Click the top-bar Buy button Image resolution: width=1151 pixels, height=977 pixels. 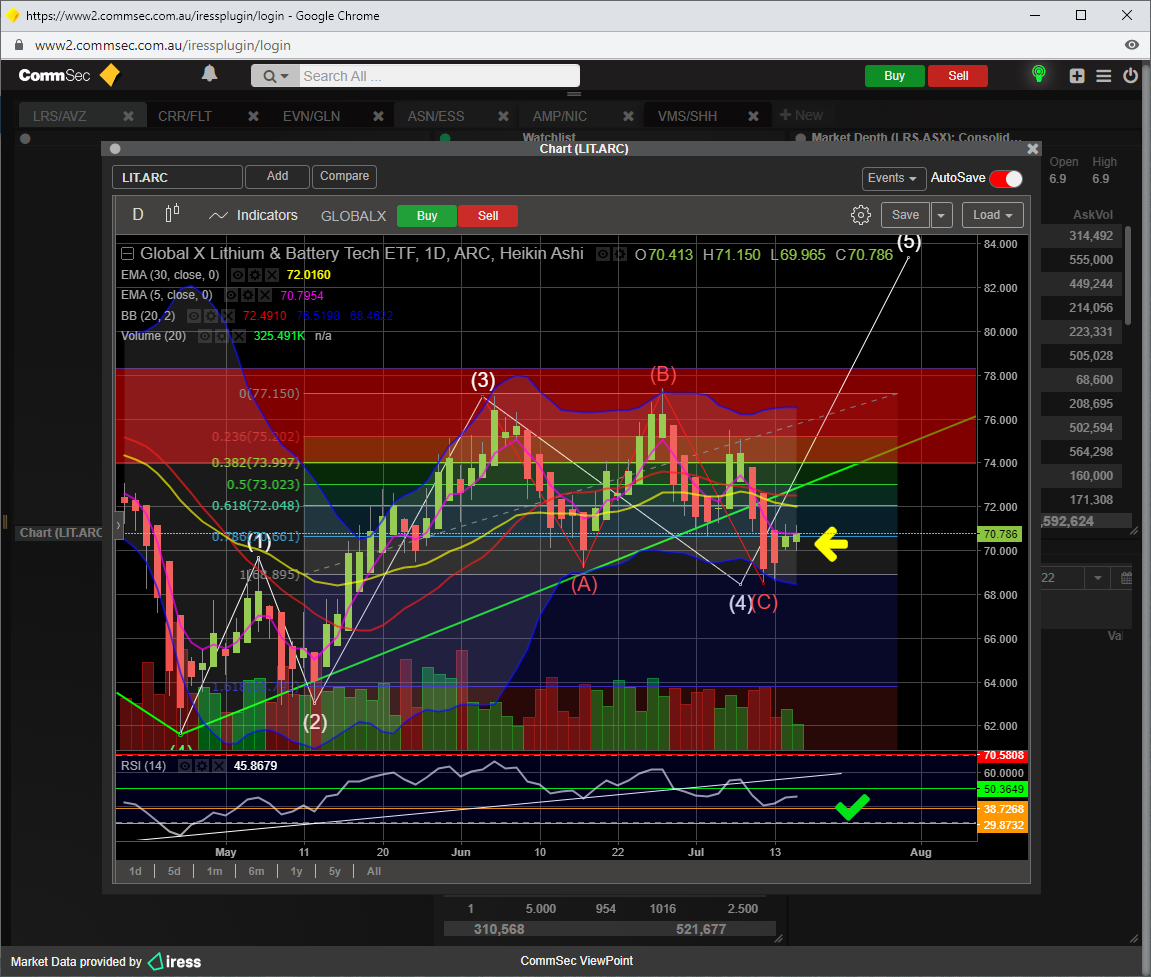894,76
